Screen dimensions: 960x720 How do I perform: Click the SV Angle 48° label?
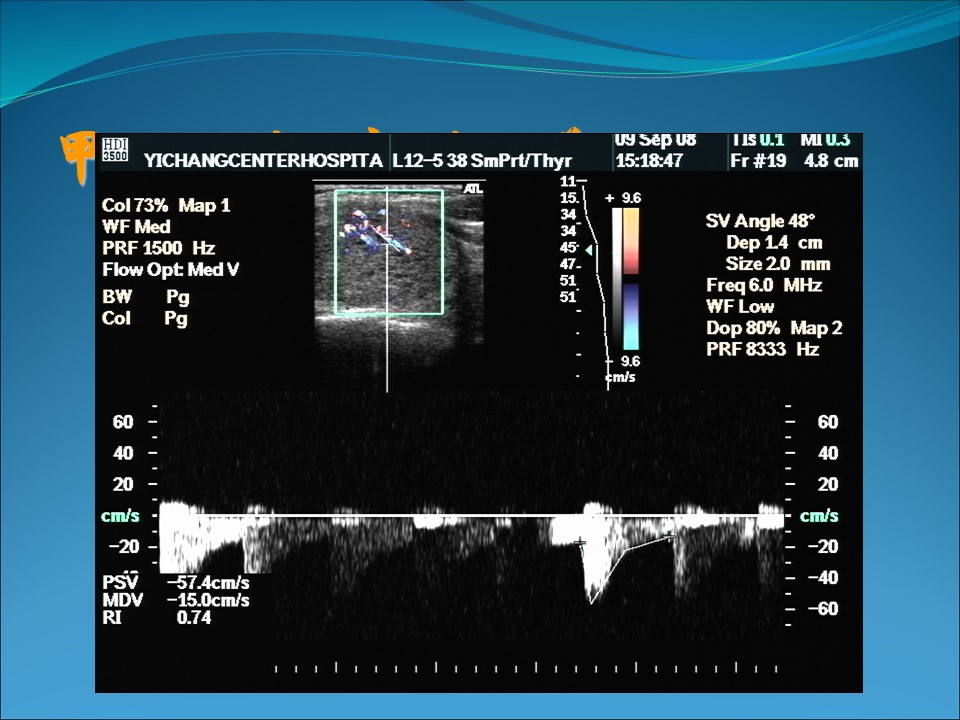(x=760, y=221)
